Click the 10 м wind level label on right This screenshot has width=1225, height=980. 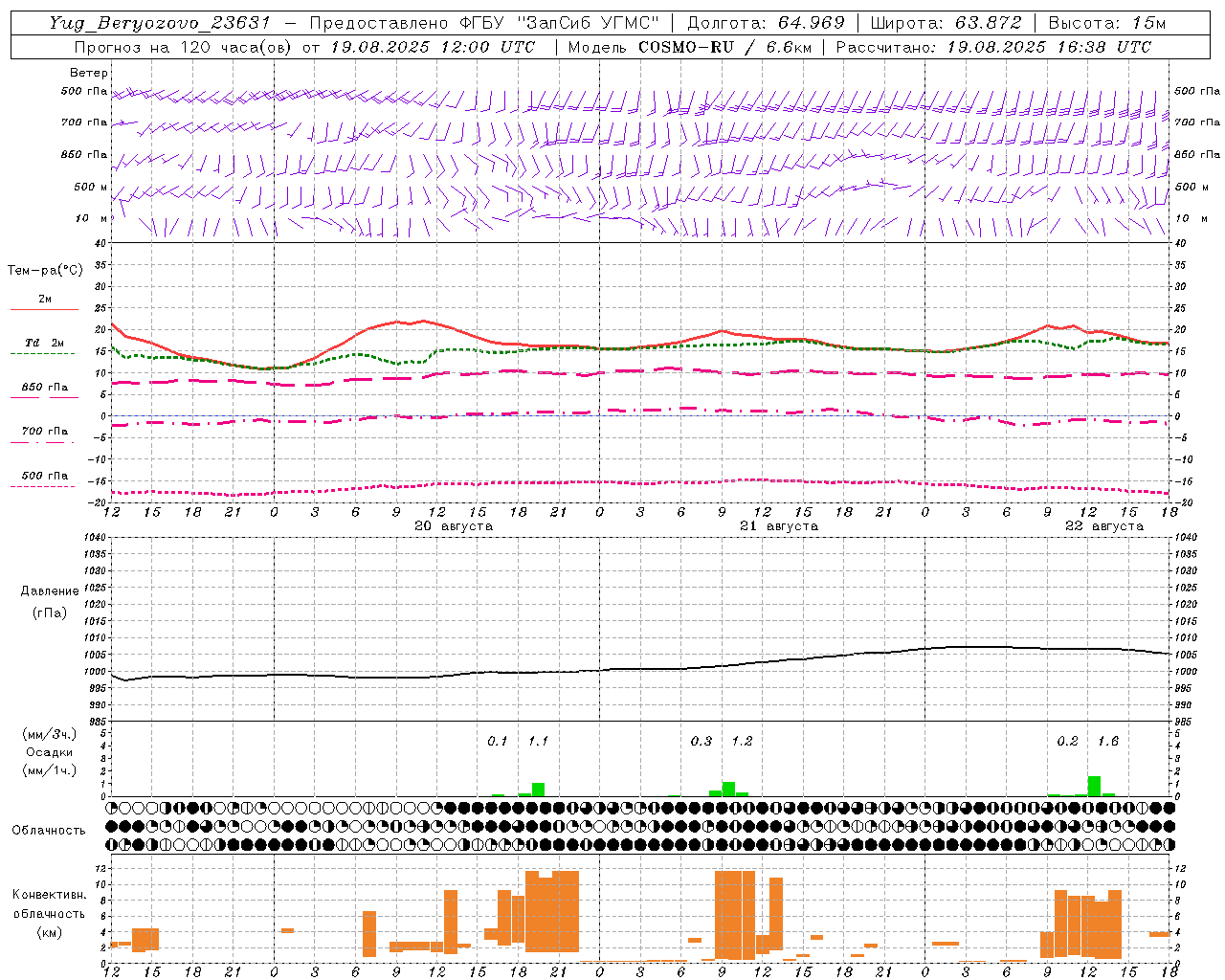click(1191, 218)
